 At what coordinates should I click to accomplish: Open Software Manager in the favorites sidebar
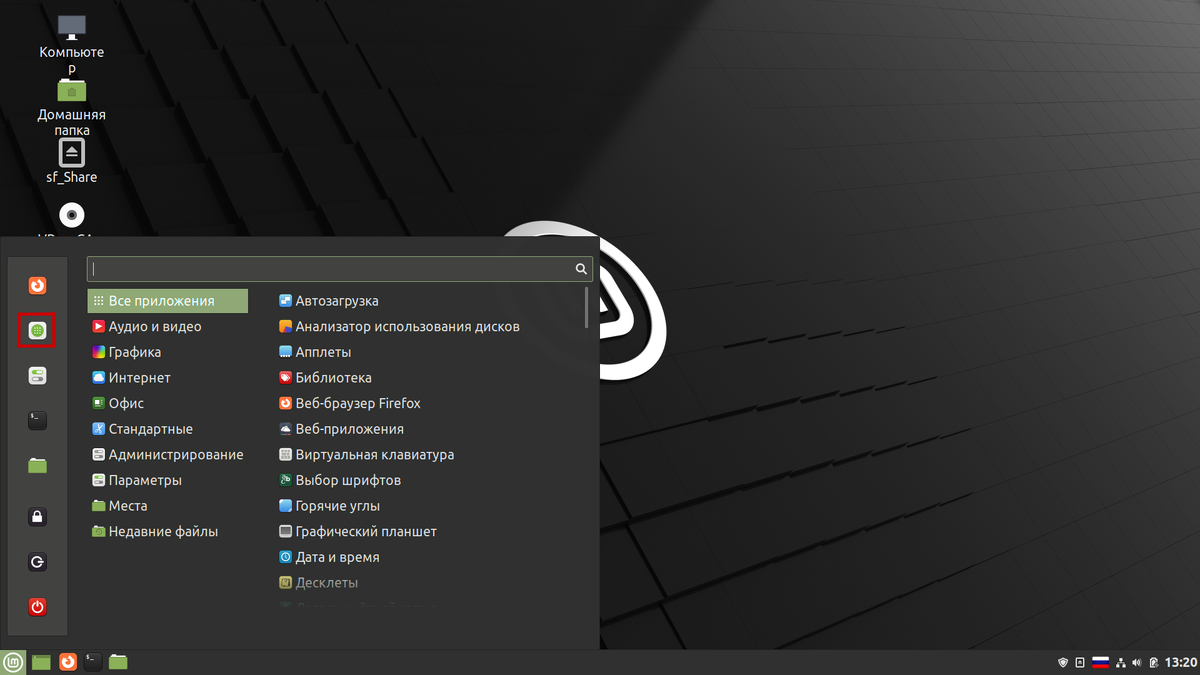coord(37,330)
